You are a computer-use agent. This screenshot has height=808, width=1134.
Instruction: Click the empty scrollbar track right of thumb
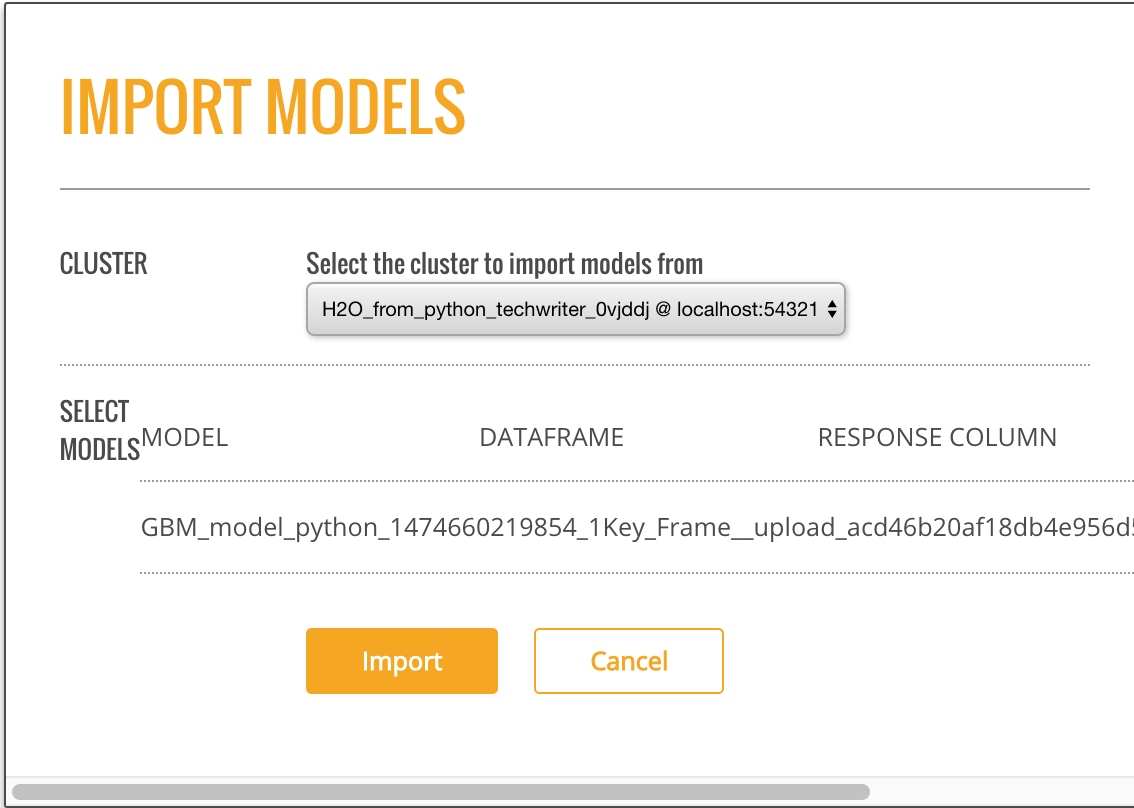1000,792
